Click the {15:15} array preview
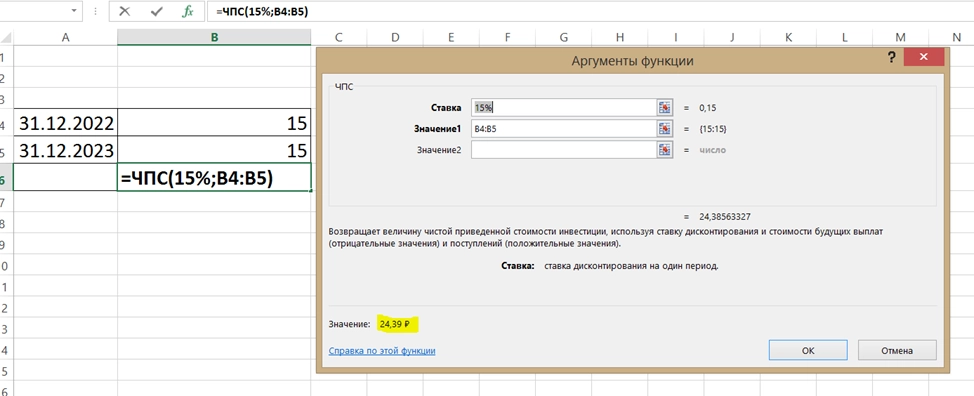This screenshot has width=974, height=396. coord(712,128)
